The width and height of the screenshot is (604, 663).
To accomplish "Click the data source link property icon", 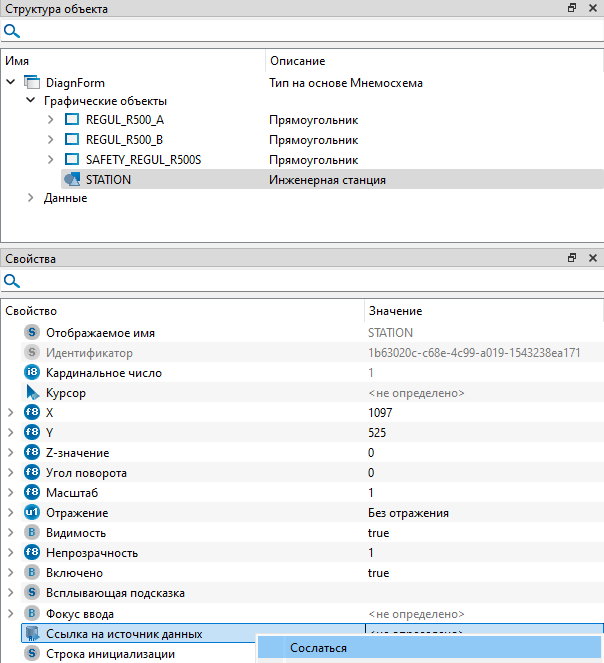I will [x=32, y=633].
